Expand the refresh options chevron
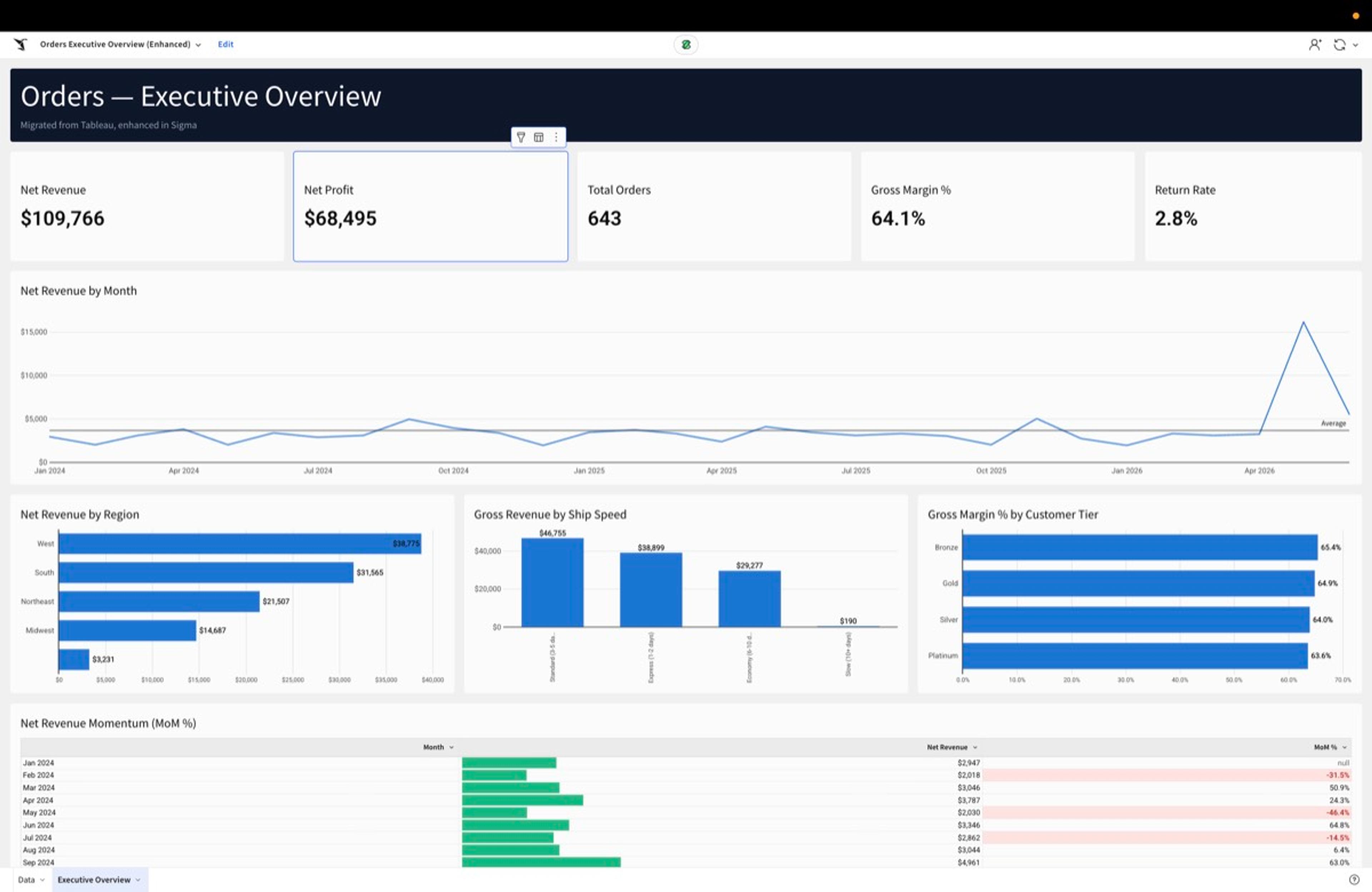Screen dimensions: 1372x892 1355,45
